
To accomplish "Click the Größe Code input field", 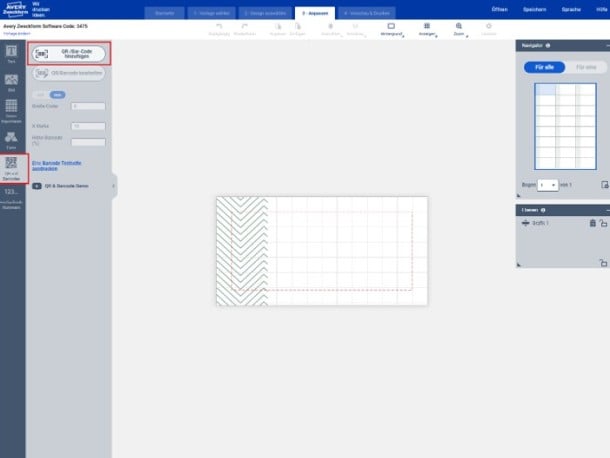I will coord(88,106).
